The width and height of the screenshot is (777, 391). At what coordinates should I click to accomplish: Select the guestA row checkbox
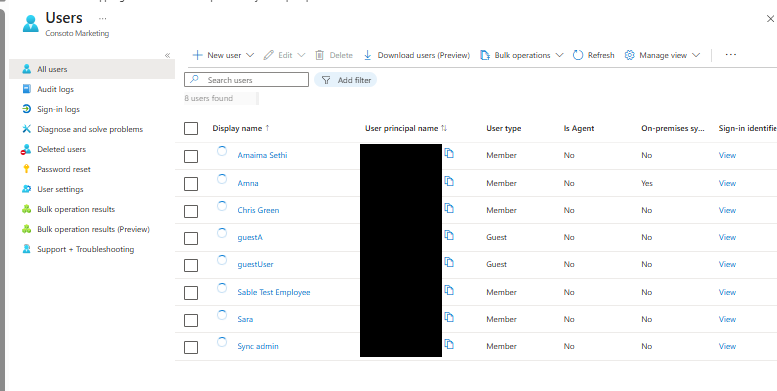(191, 238)
